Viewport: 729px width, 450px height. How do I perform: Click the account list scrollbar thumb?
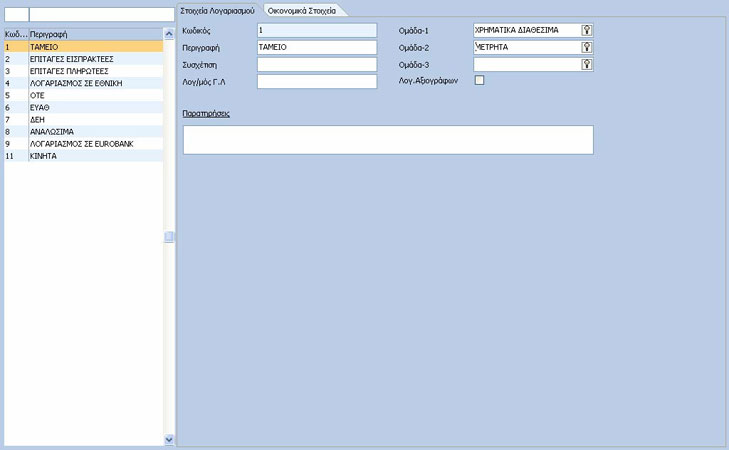169,237
